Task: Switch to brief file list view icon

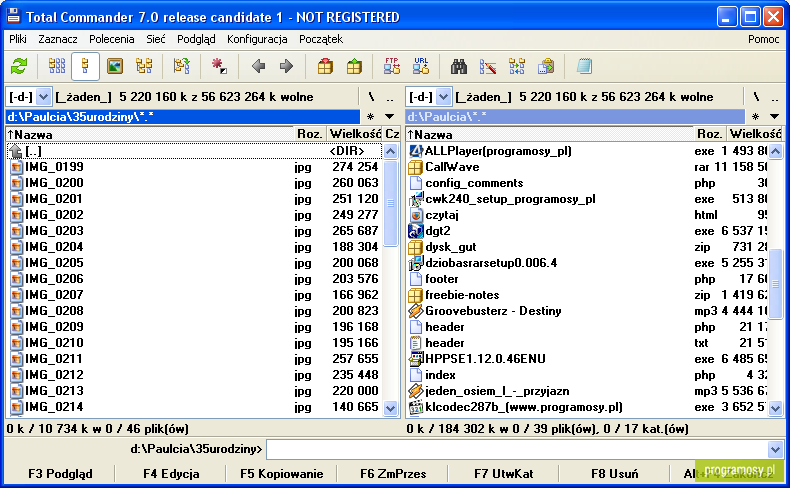Action: click(56, 66)
